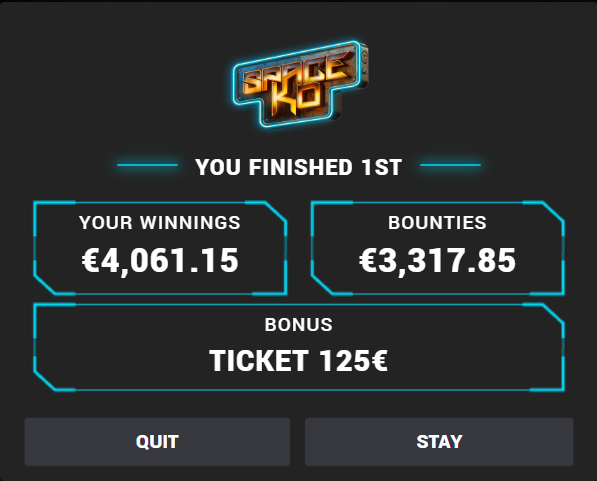Click the euro sign after TICKET 125
The height and width of the screenshot is (481, 597).
(379, 361)
